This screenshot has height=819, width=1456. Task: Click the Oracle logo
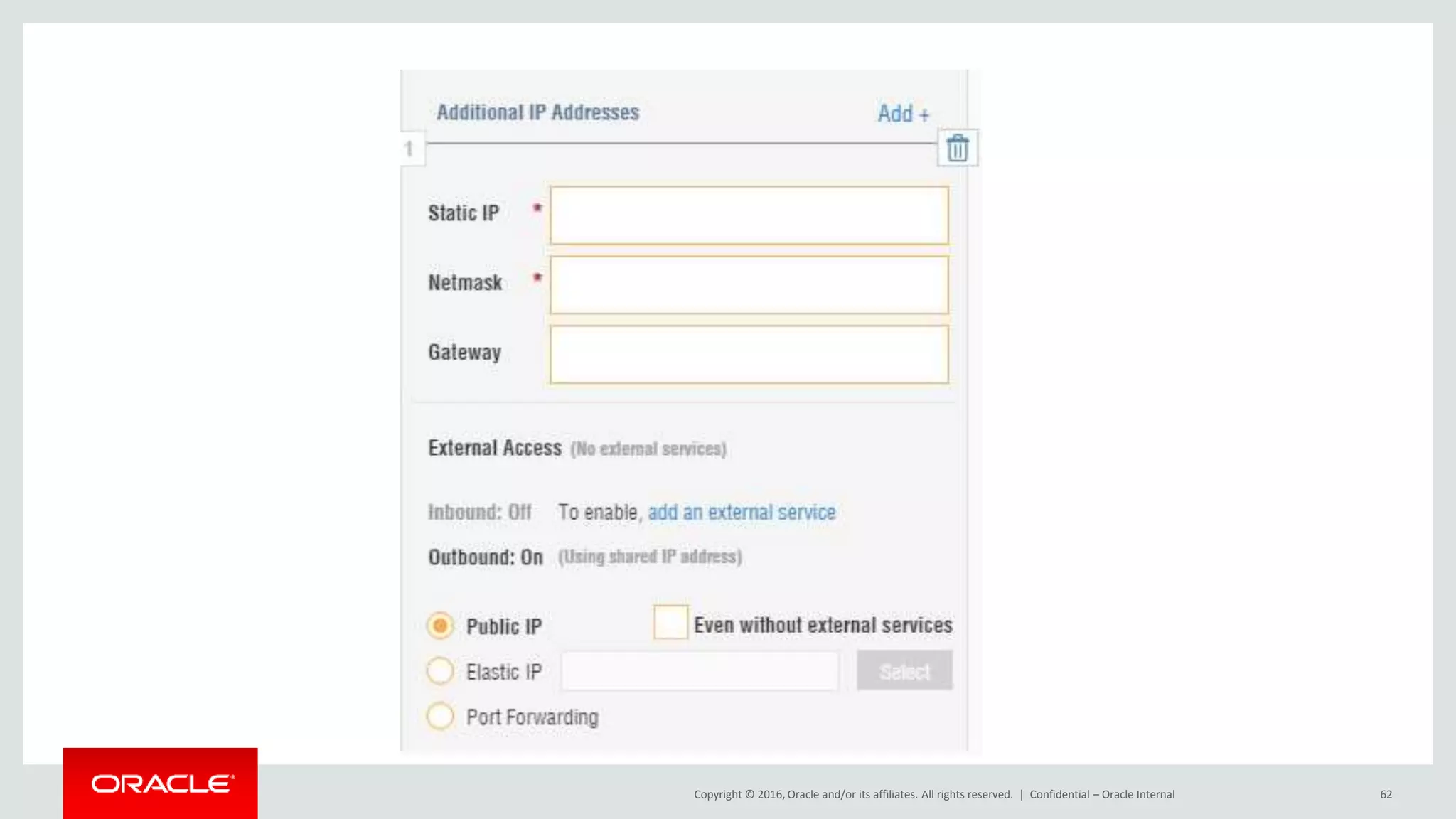coord(161,783)
